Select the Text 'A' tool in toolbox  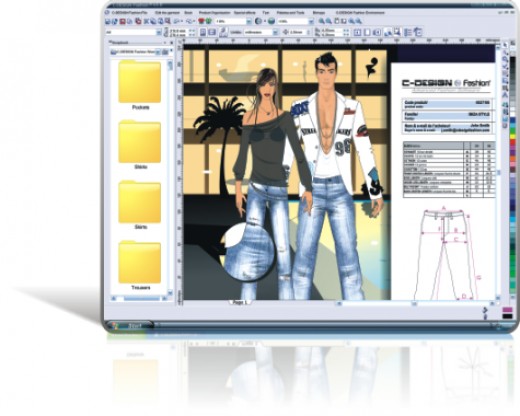click(506, 95)
